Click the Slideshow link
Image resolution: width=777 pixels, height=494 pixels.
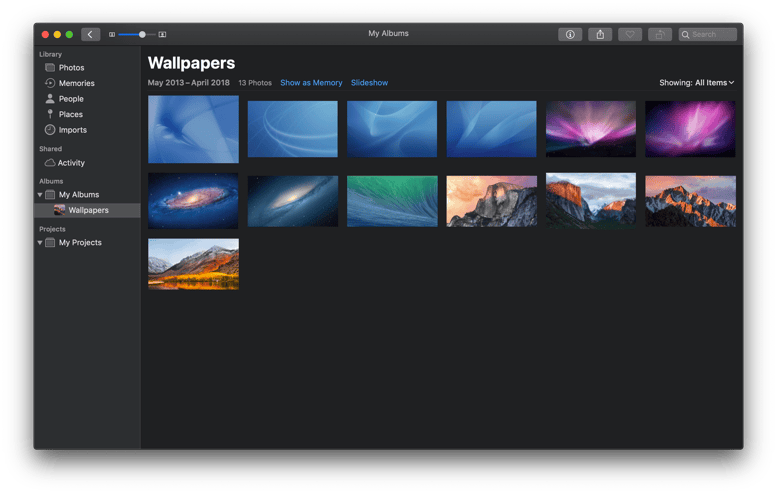370,83
